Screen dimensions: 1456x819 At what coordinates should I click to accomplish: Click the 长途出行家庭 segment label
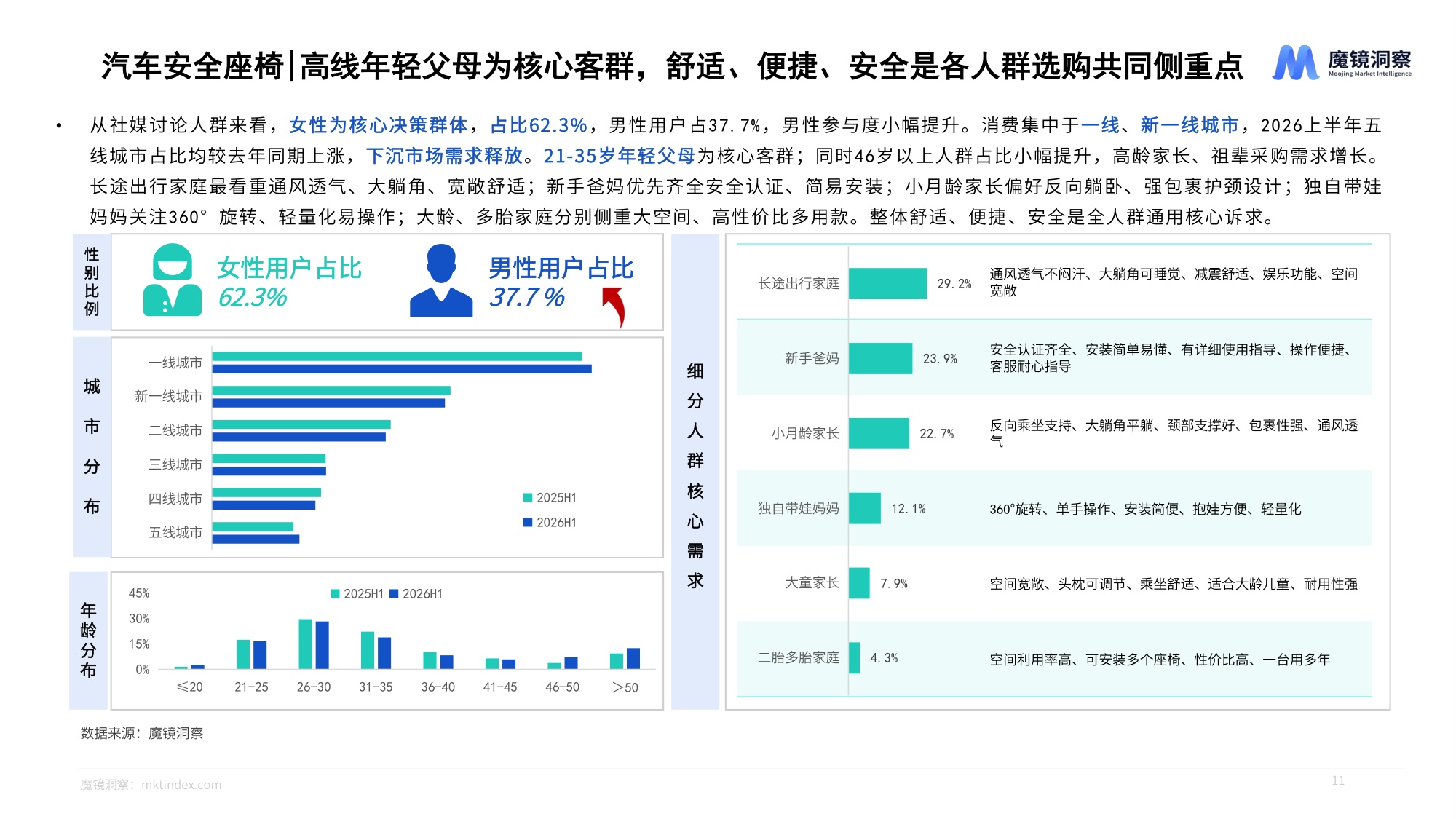tap(799, 283)
